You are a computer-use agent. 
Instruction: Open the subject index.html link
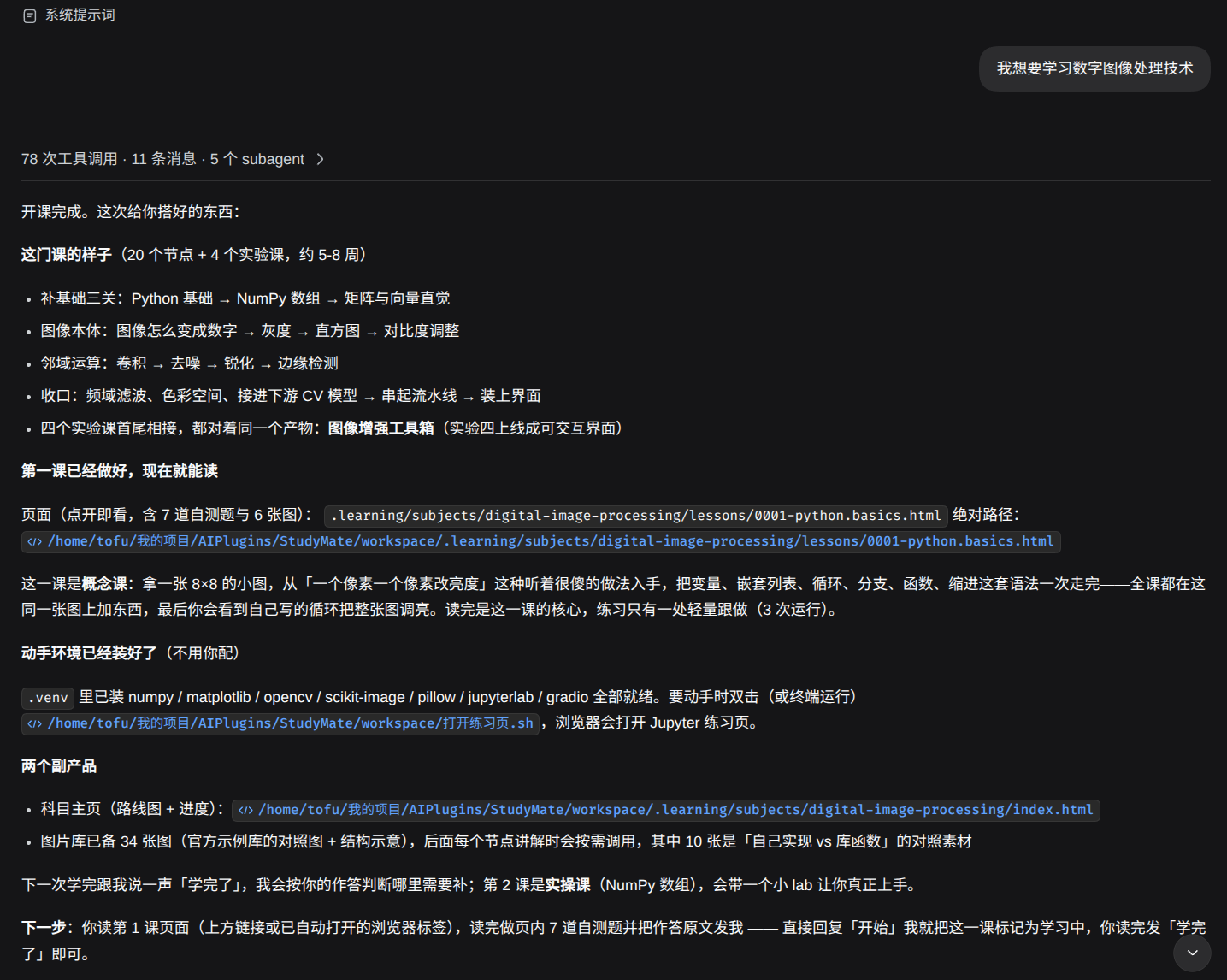(666, 810)
